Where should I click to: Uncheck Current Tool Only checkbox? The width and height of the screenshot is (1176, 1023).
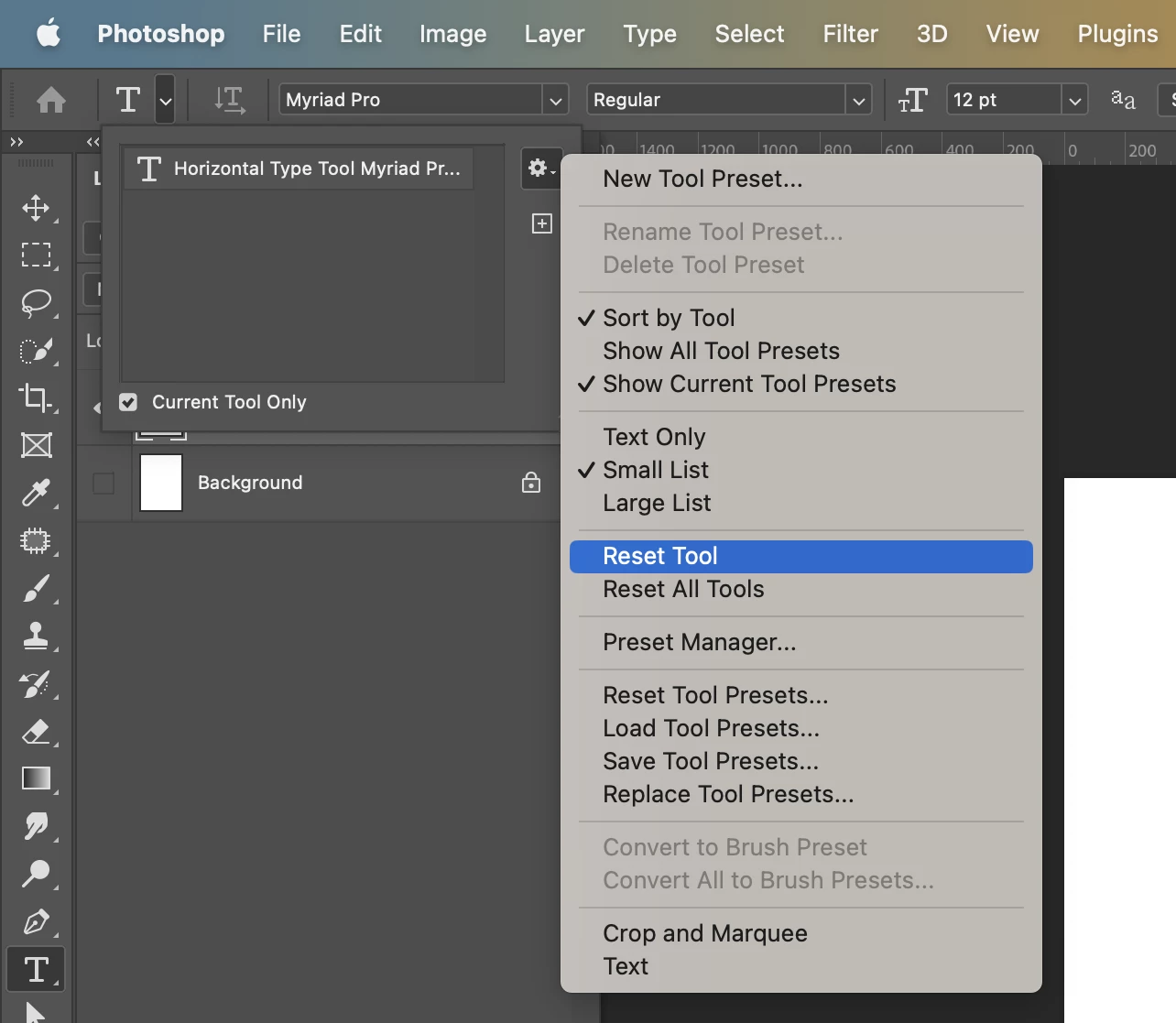tap(128, 402)
